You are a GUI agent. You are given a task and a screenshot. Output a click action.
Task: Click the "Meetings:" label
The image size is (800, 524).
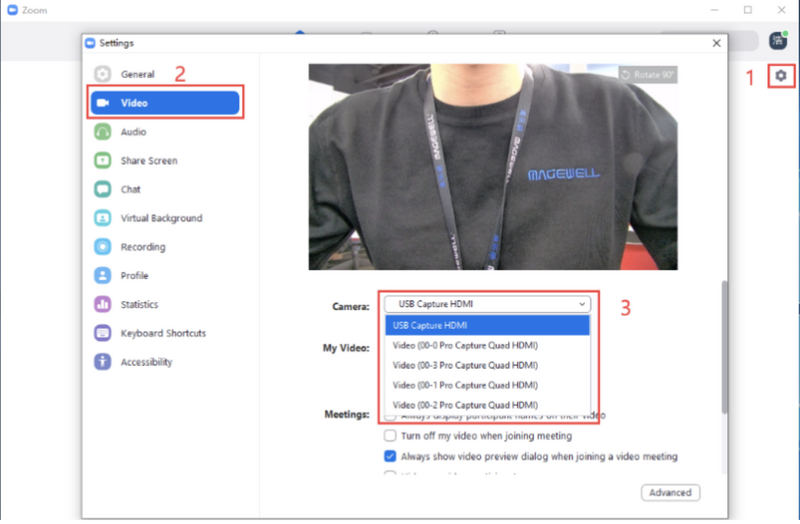(347, 414)
